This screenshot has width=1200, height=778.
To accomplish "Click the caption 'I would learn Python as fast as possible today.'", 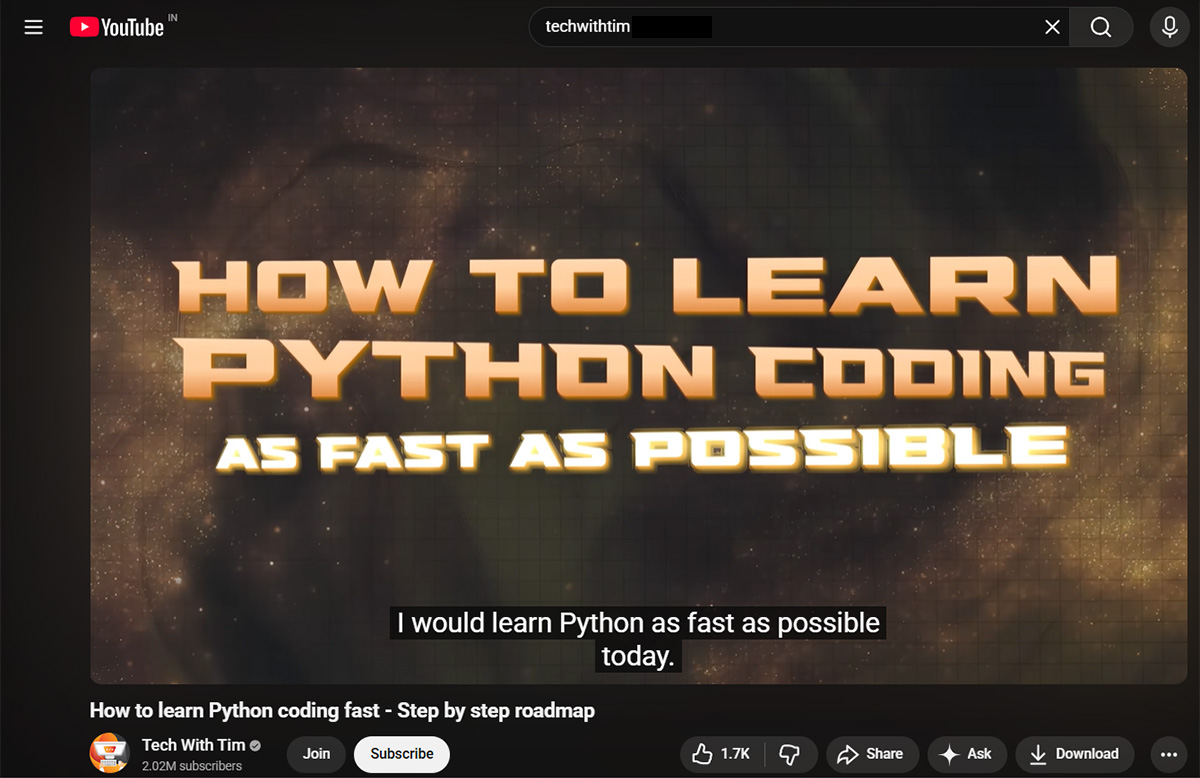I will pos(638,639).
